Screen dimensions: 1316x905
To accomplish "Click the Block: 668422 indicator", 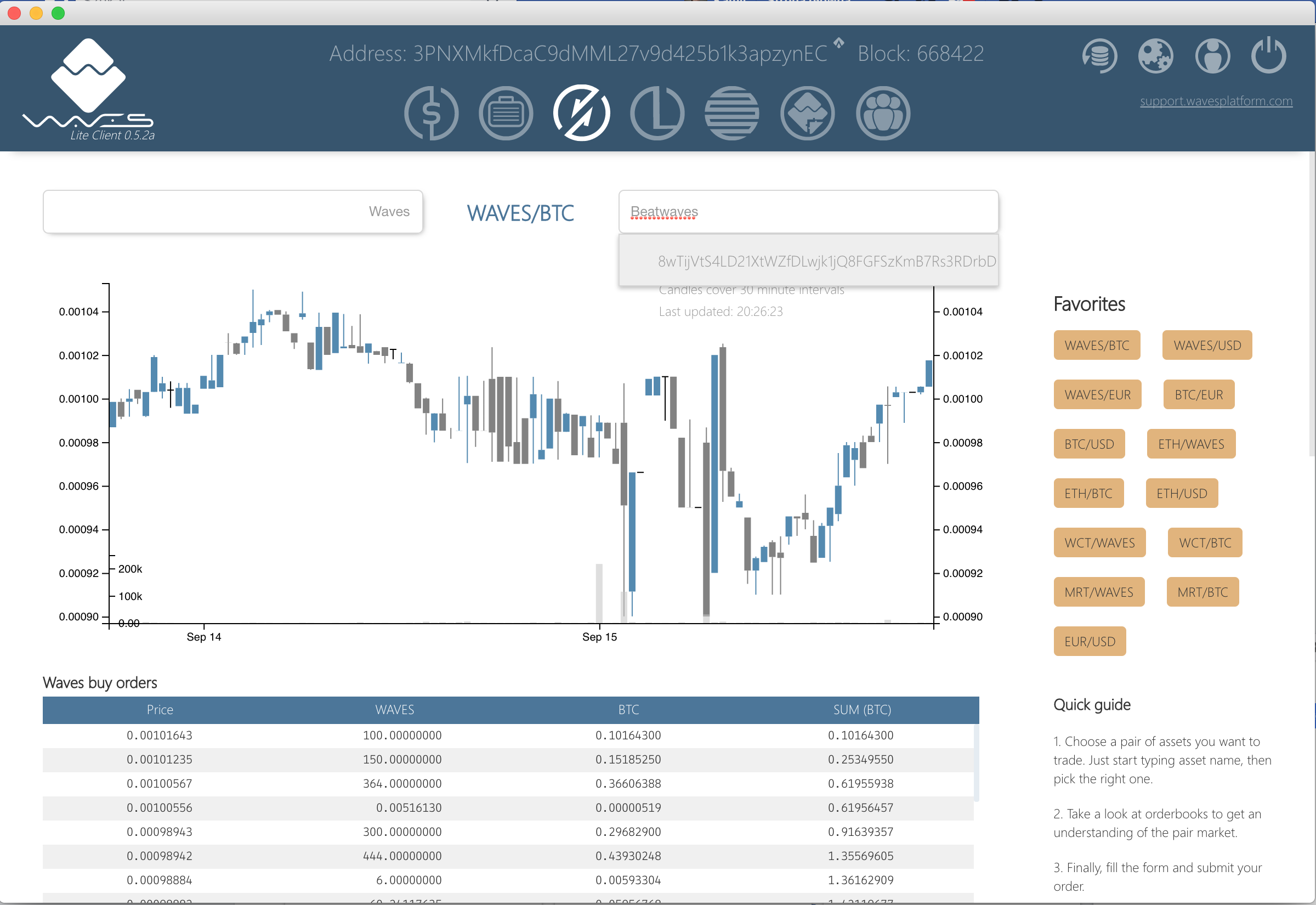I will click(x=921, y=54).
